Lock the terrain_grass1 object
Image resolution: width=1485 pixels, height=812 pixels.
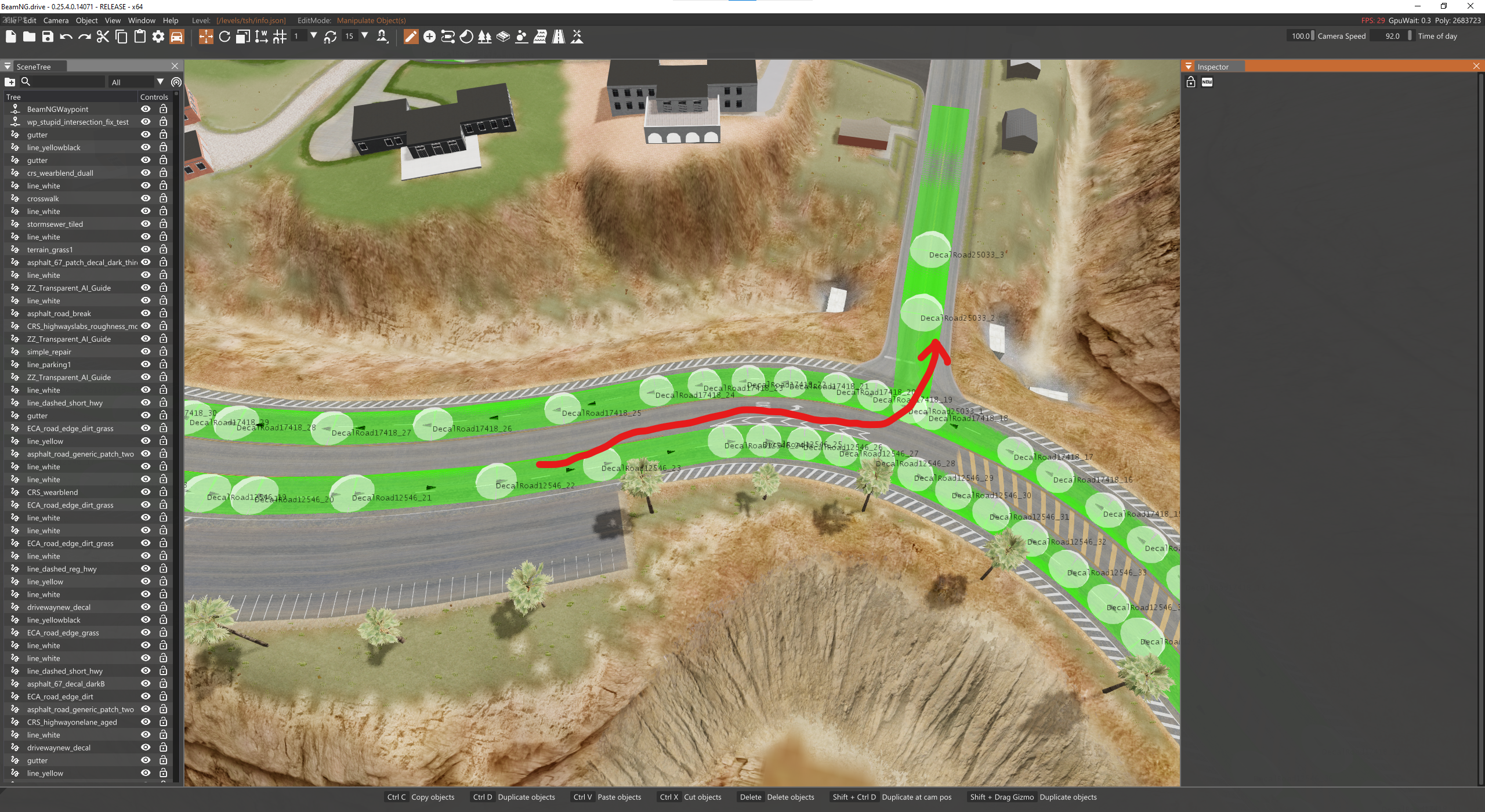pos(164,249)
